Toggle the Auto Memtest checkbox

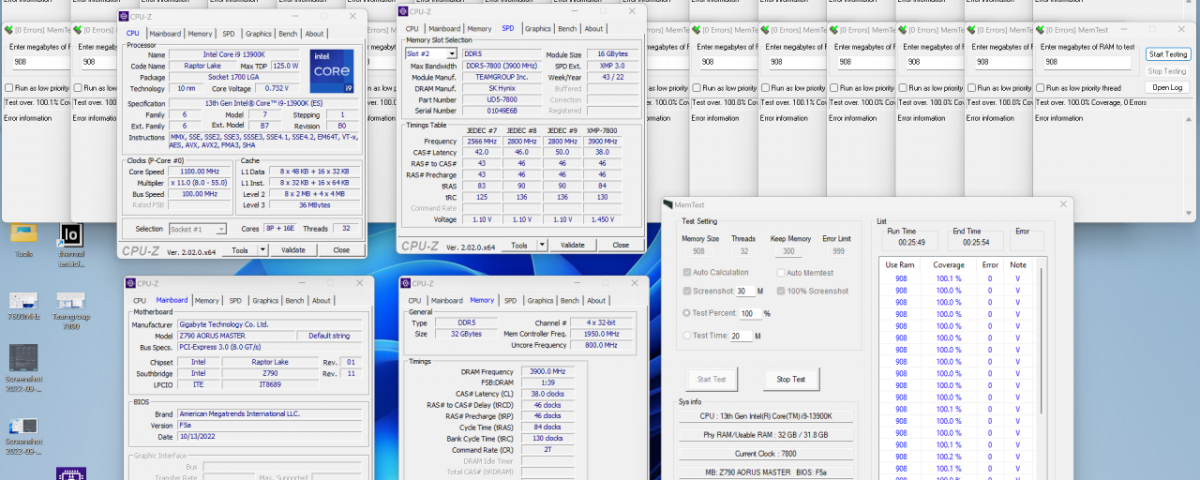click(x=781, y=273)
